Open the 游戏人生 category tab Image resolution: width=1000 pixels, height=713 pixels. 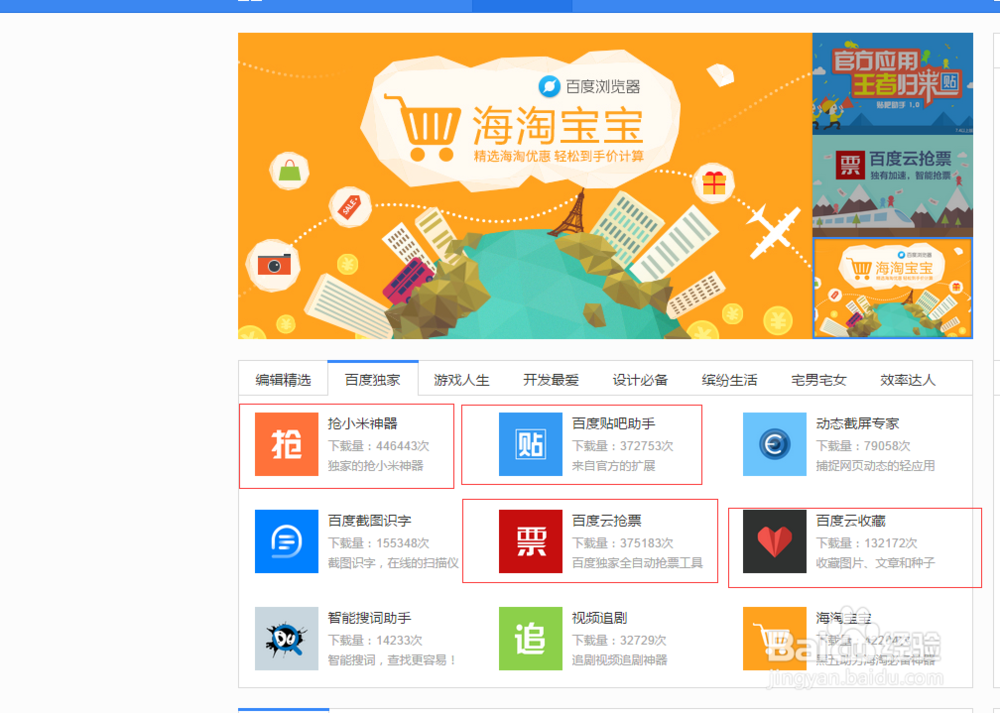461,379
